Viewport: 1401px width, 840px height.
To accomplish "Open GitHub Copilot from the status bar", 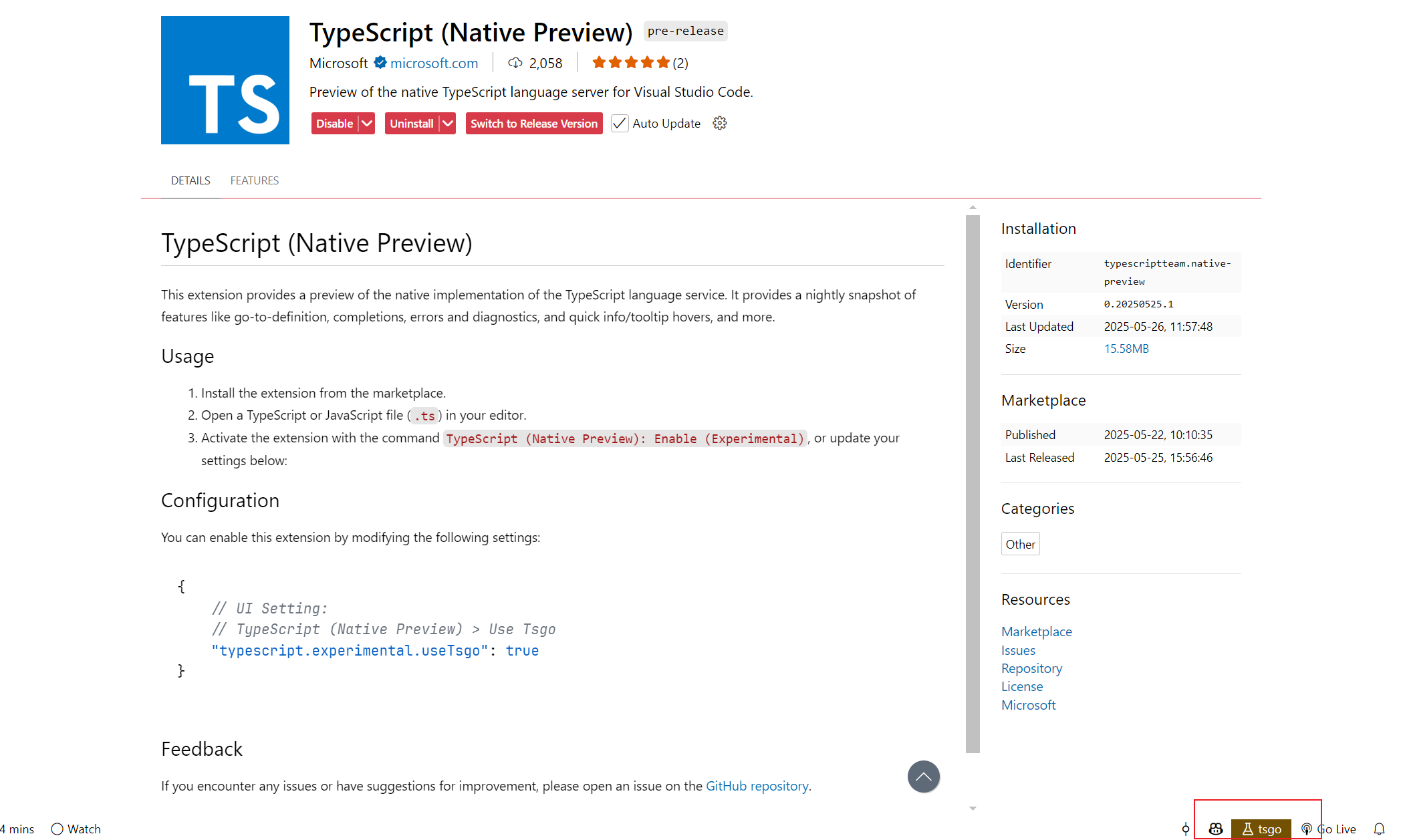I will pyautogui.click(x=1216, y=829).
